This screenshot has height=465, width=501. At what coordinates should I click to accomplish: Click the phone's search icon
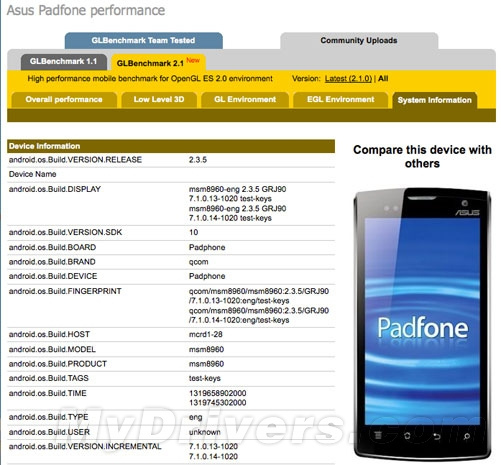click(x=467, y=436)
